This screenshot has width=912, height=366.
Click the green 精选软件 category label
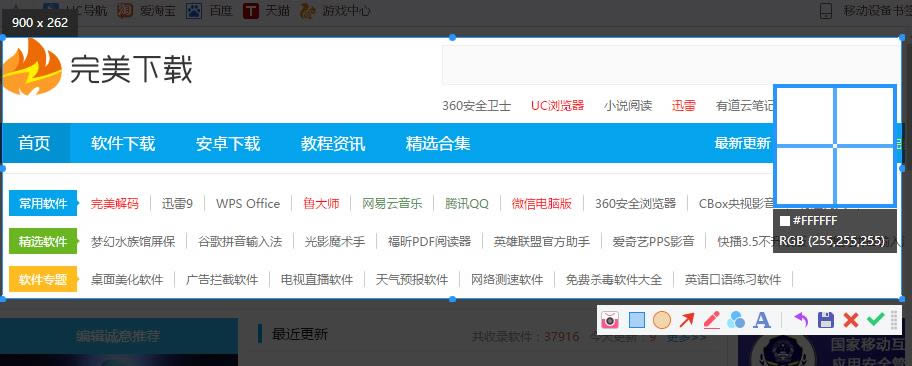click(43, 241)
